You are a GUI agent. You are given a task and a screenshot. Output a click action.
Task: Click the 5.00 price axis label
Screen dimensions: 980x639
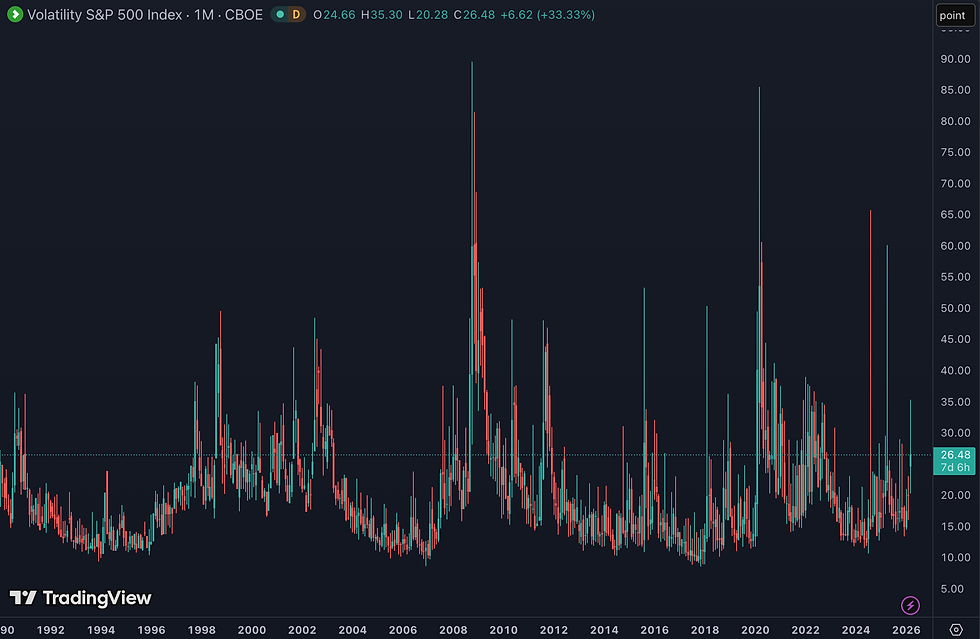[x=952, y=588]
